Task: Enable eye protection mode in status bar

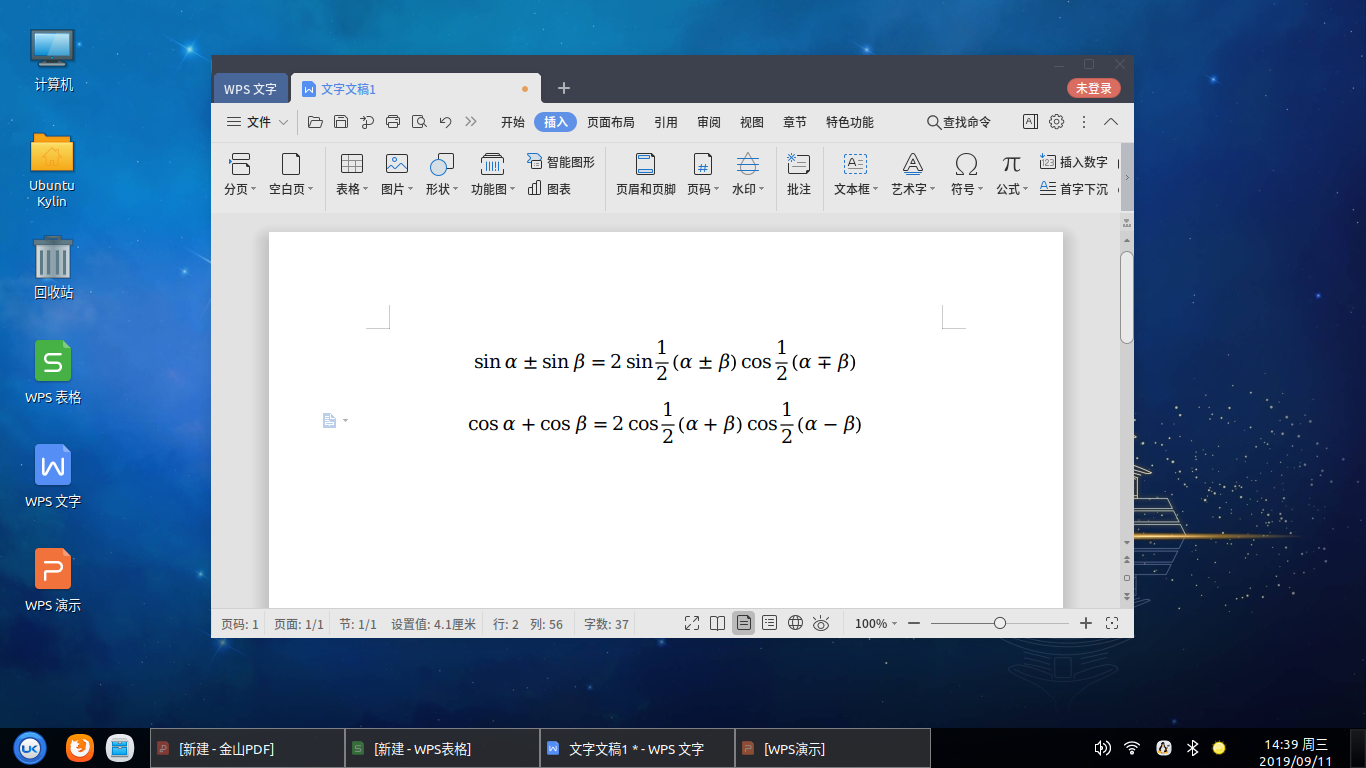Action: (821, 623)
